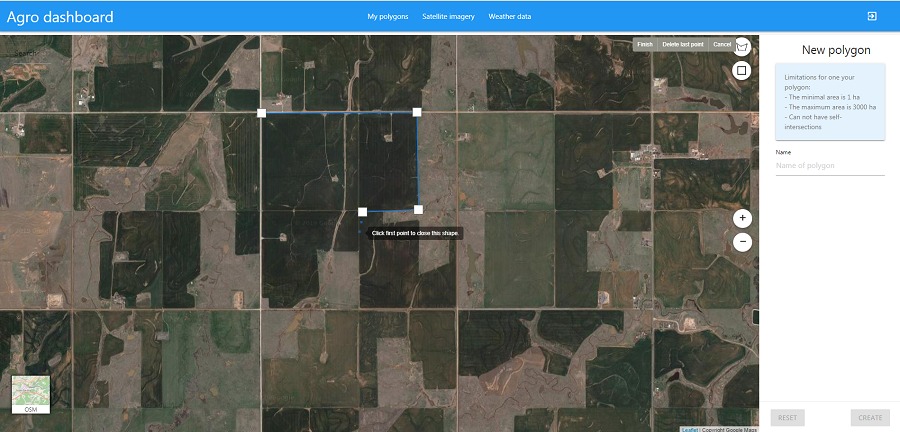Click first polygon point to close shape

pos(261,112)
